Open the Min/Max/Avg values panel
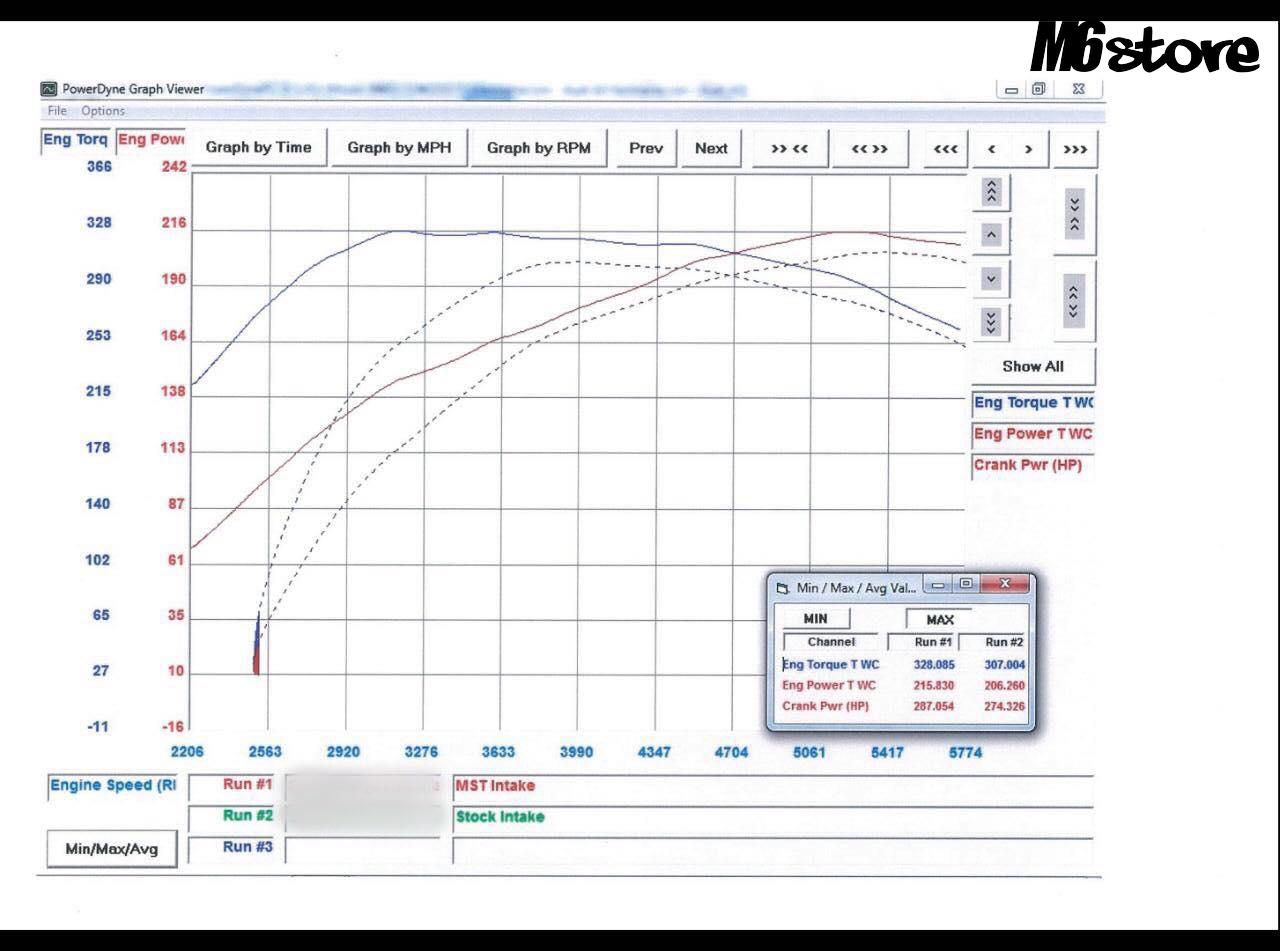Viewport: 1280px width, 951px height. 113,851
